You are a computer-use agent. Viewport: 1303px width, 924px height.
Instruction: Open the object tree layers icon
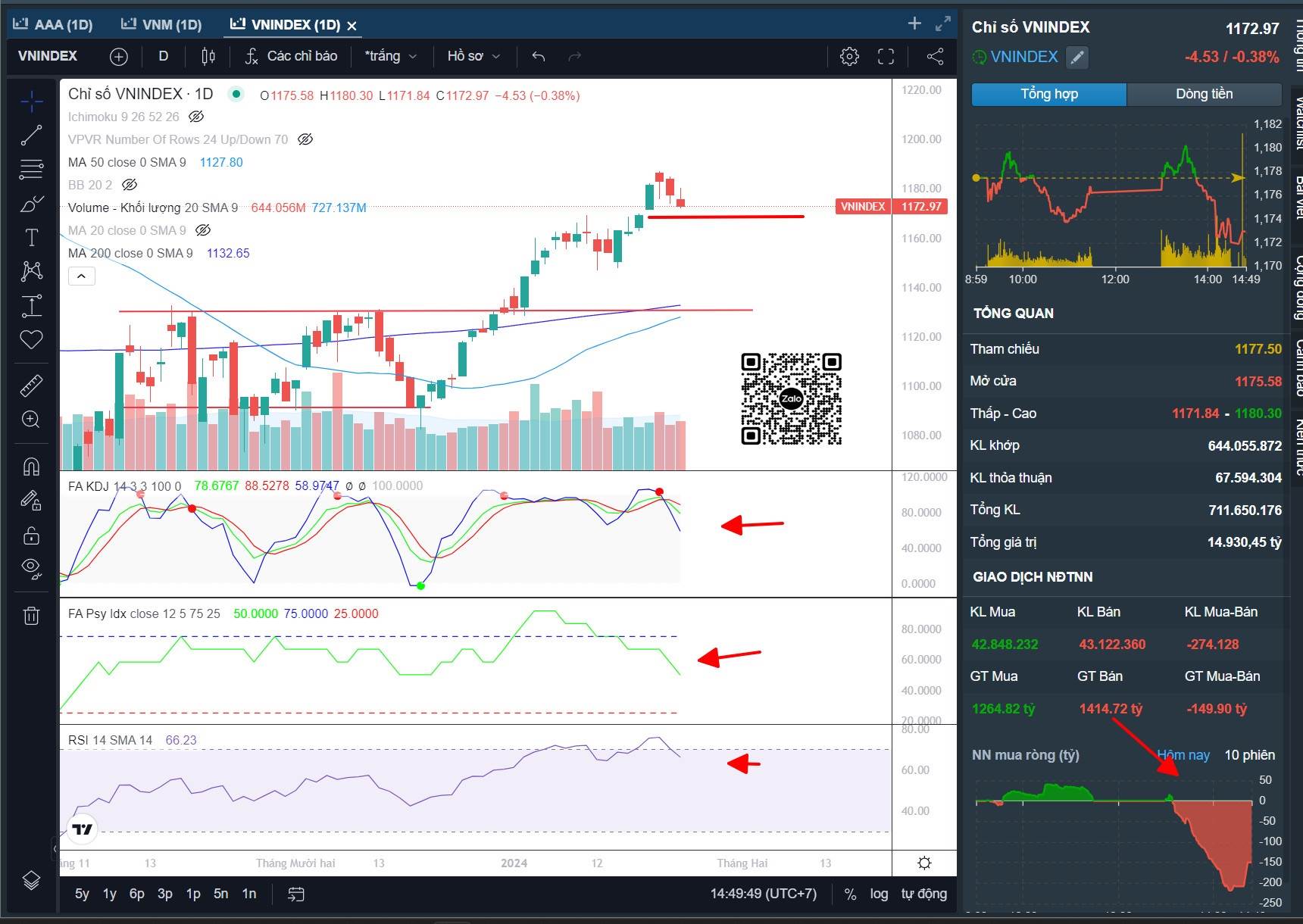[x=31, y=880]
